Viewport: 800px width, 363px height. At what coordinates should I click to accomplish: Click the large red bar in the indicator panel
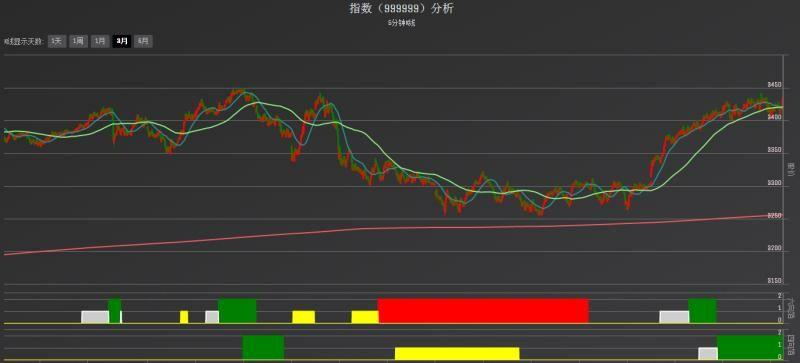coord(483,311)
